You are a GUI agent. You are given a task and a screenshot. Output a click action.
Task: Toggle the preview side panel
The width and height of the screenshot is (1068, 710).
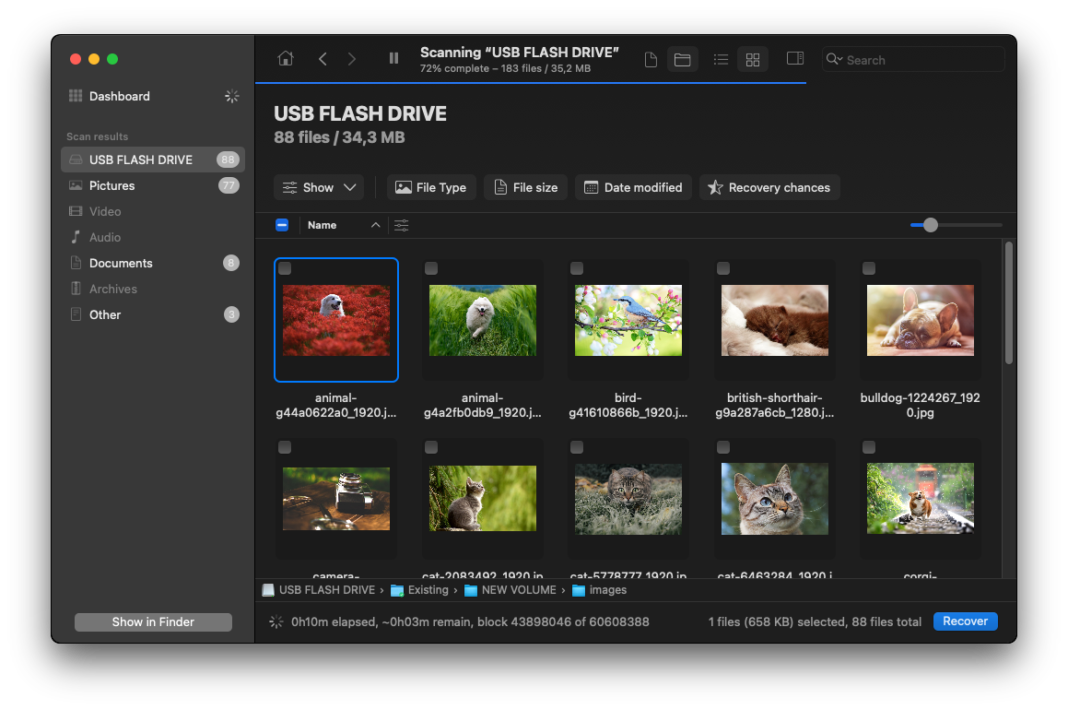click(x=795, y=59)
